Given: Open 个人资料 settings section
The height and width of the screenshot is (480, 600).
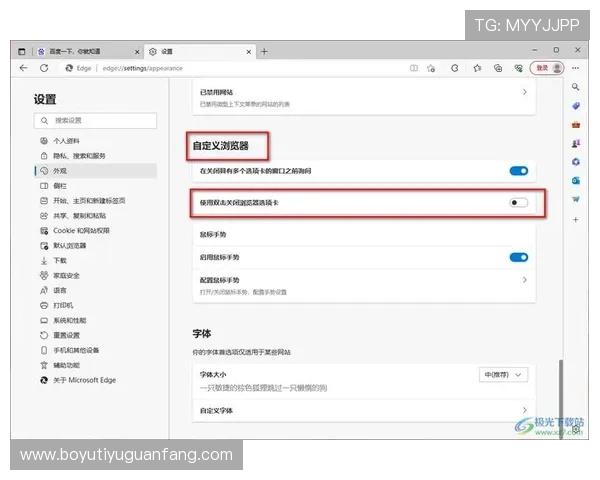Looking at the screenshot, I should click(x=96, y=141).
